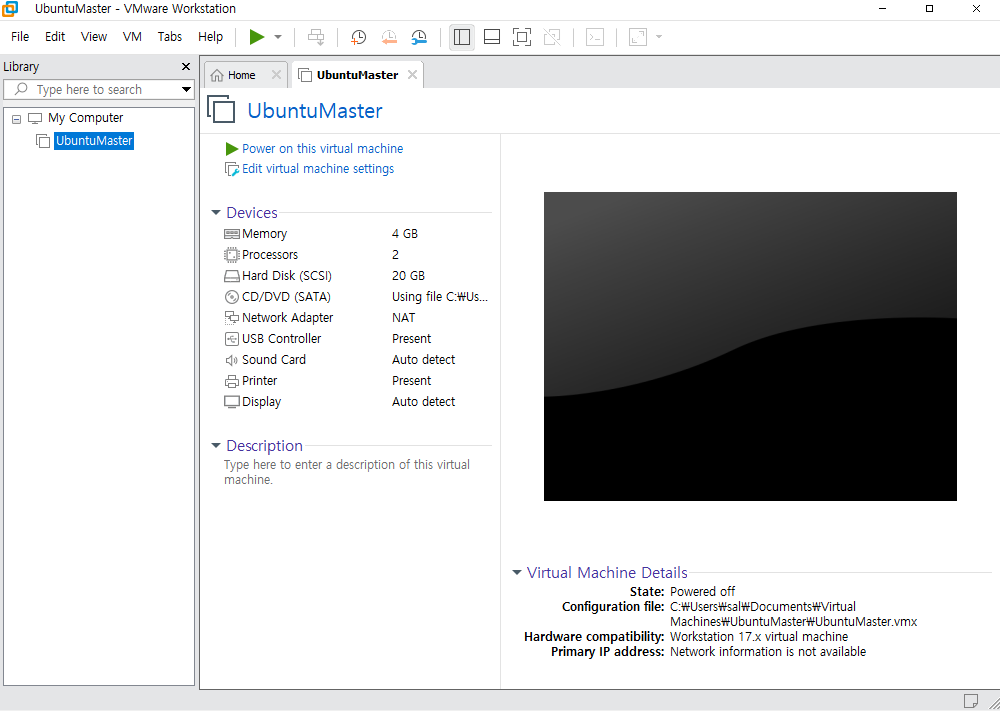1001x712 pixels.
Task: Click the USB Controller icon
Action: (232, 339)
